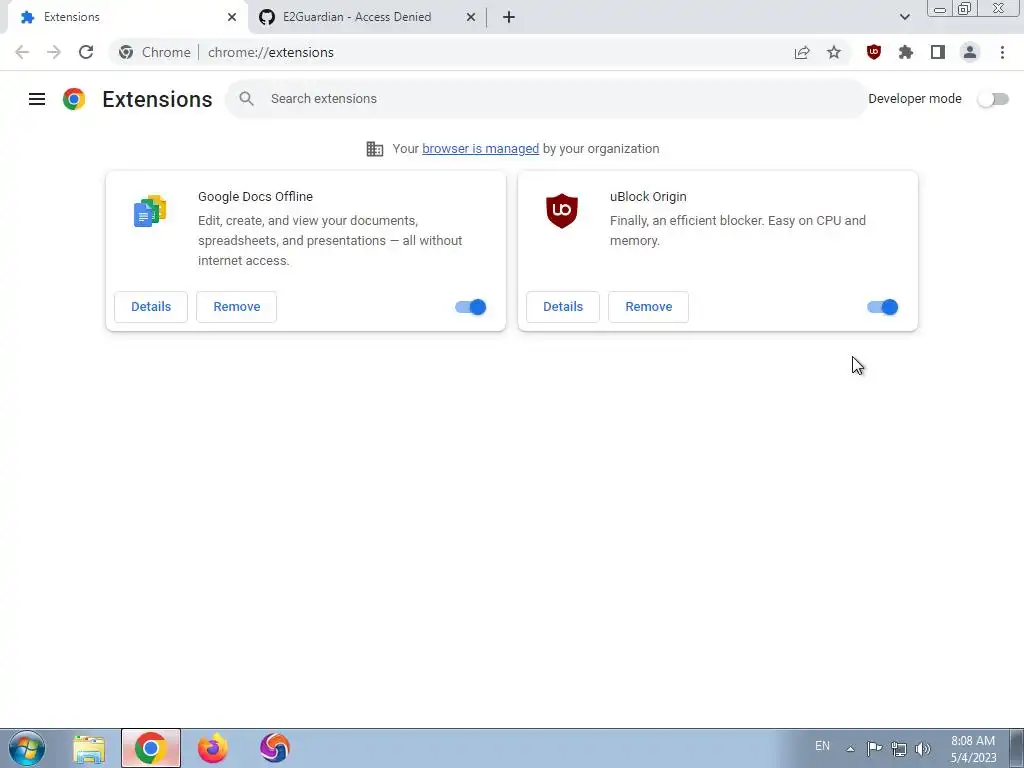Share this page via share icon
1024x768 pixels.
tap(802, 52)
